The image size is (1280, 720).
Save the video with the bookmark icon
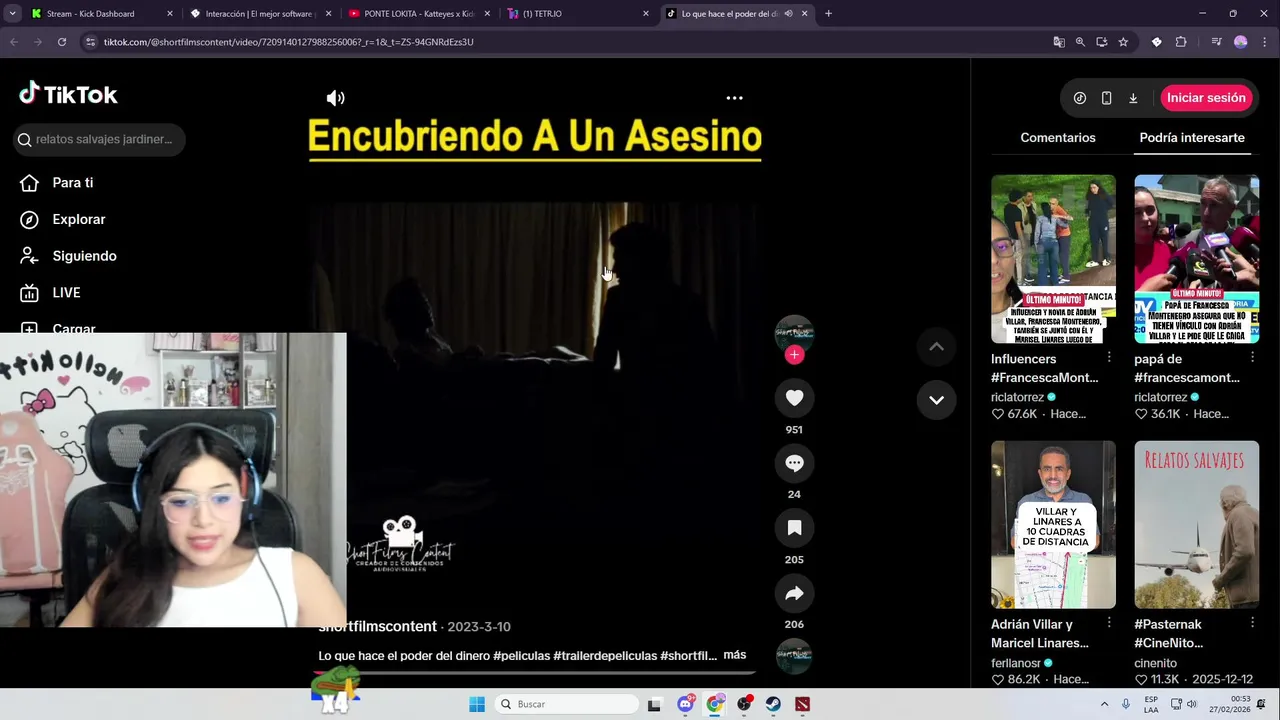point(794,528)
